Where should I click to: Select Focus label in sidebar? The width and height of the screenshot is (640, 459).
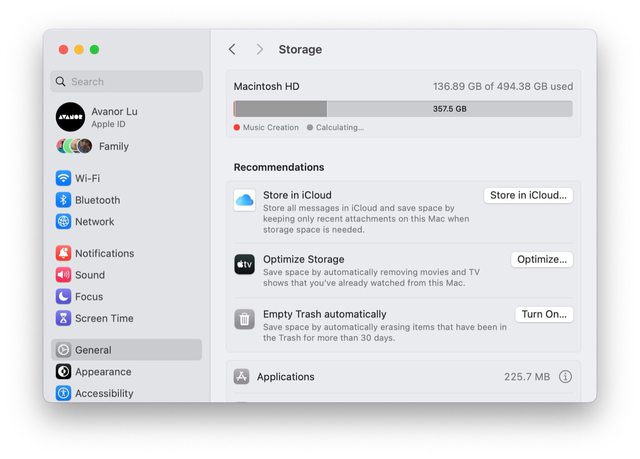[89, 297]
